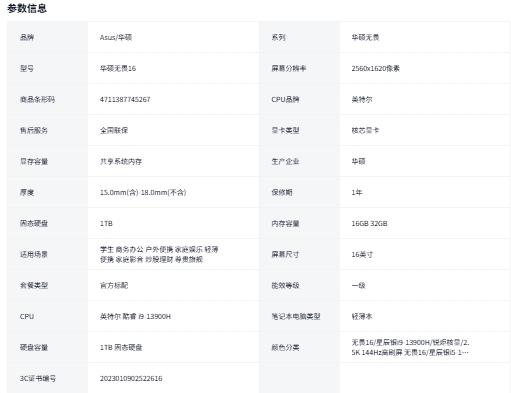
Task: Select the 厚度 label
Action: coord(27,192)
